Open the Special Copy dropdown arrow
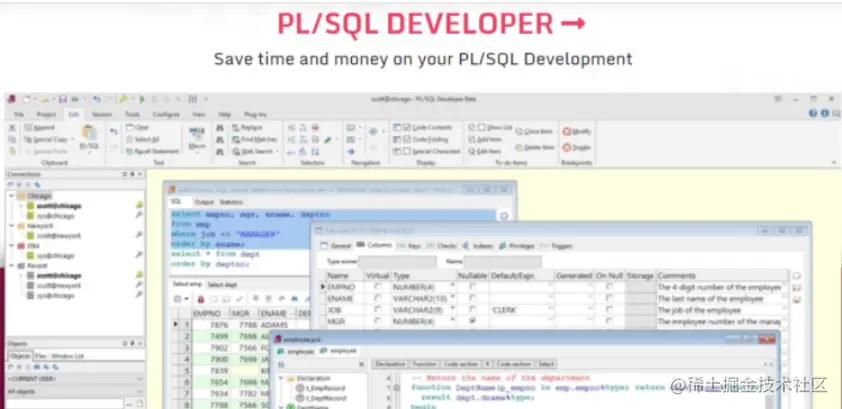Viewport: 842px width, 409px height. pos(72,140)
